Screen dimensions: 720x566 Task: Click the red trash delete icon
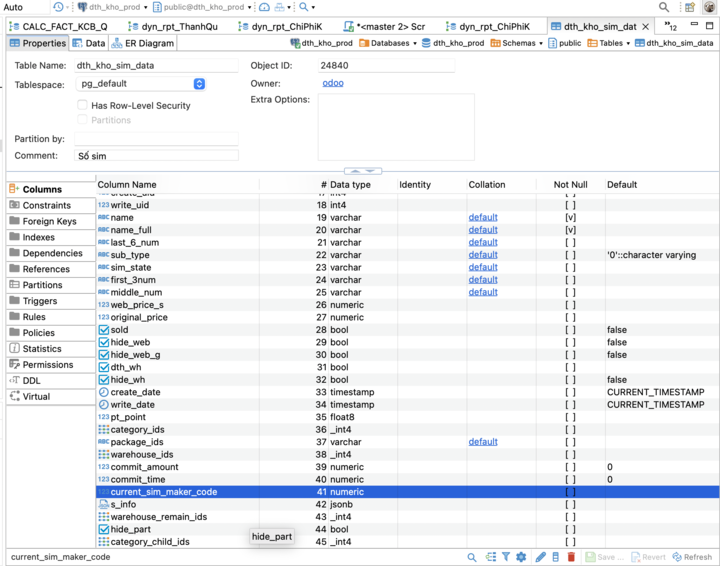tap(571, 557)
